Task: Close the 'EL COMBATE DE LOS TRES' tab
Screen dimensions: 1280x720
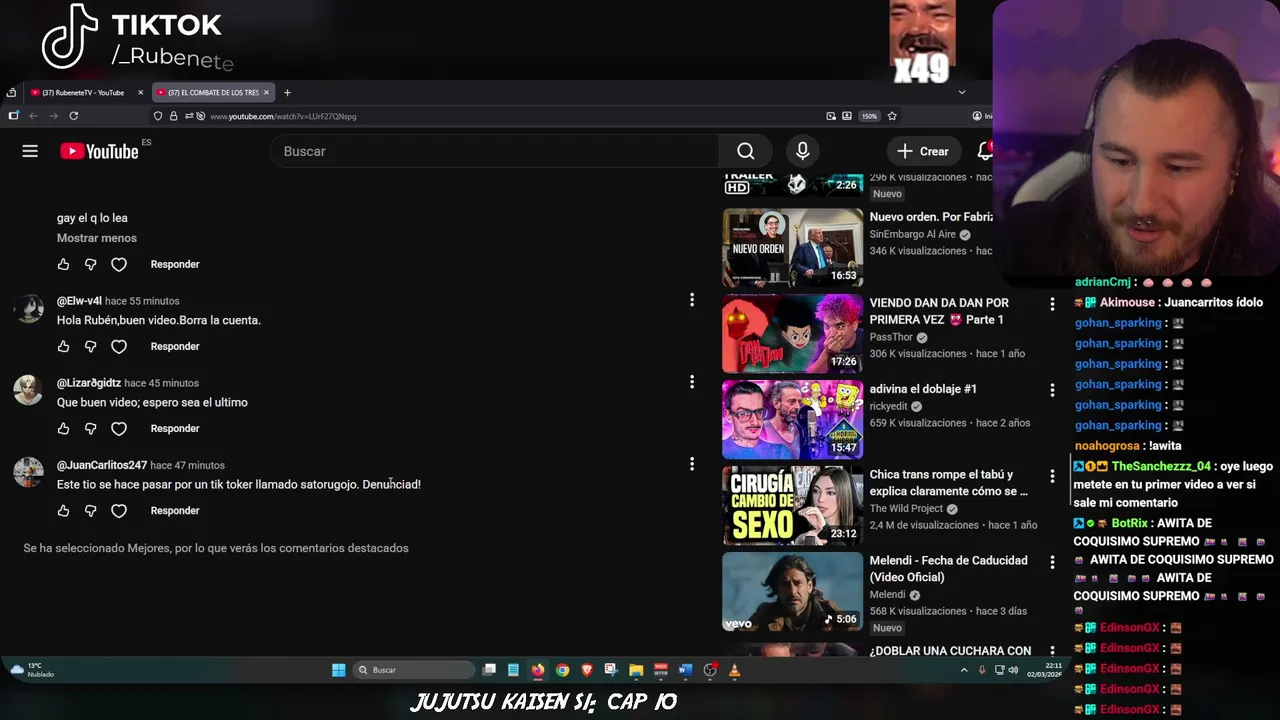Action: [x=266, y=92]
